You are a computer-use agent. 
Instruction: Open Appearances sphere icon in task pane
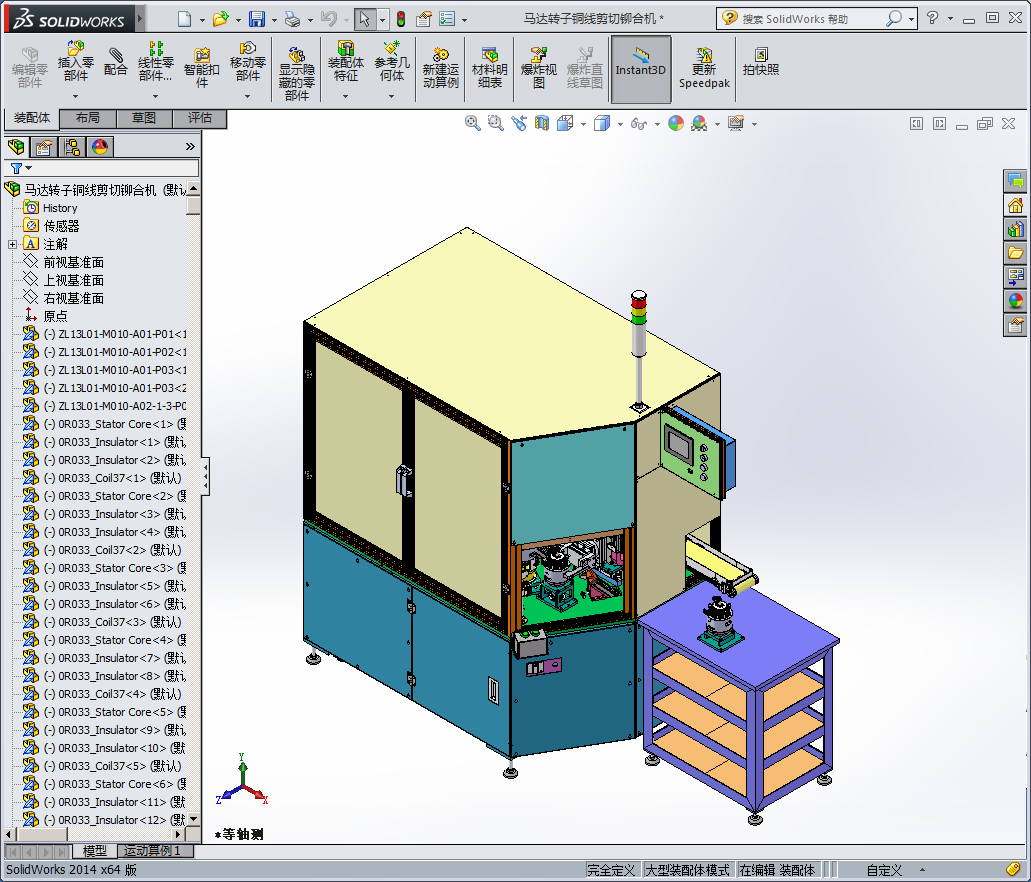(x=1015, y=301)
